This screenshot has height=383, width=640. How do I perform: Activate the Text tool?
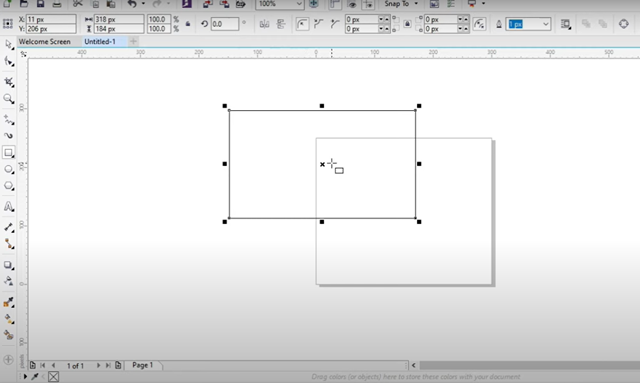pyautogui.click(x=9, y=207)
